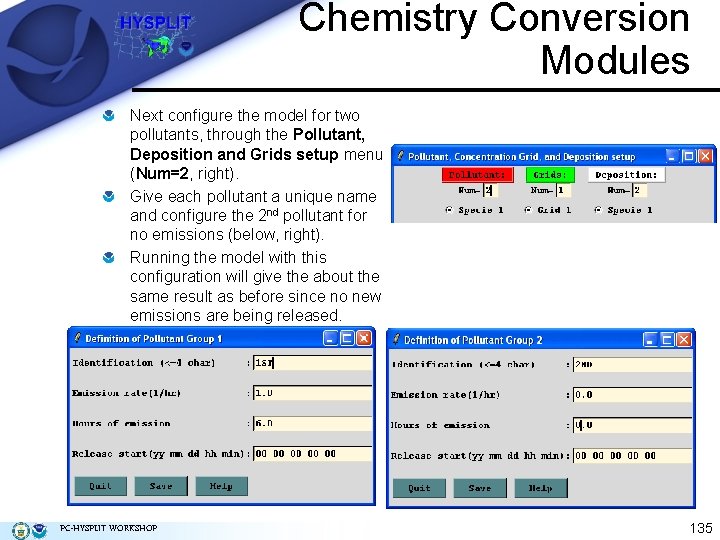The height and width of the screenshot is (540, 720).
Task: Click Save in Pollutant Group 1 window
Action: pos(161,486)
